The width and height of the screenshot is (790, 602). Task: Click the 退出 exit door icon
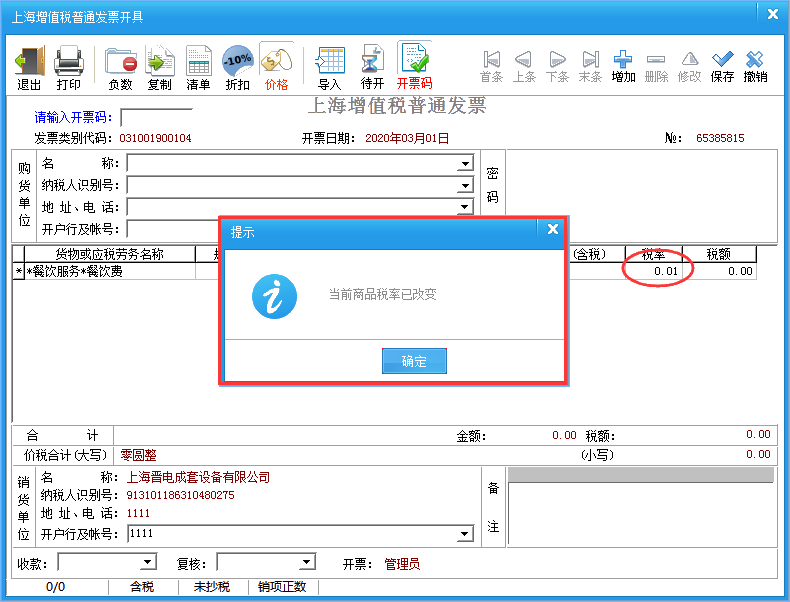click(29, 68)
